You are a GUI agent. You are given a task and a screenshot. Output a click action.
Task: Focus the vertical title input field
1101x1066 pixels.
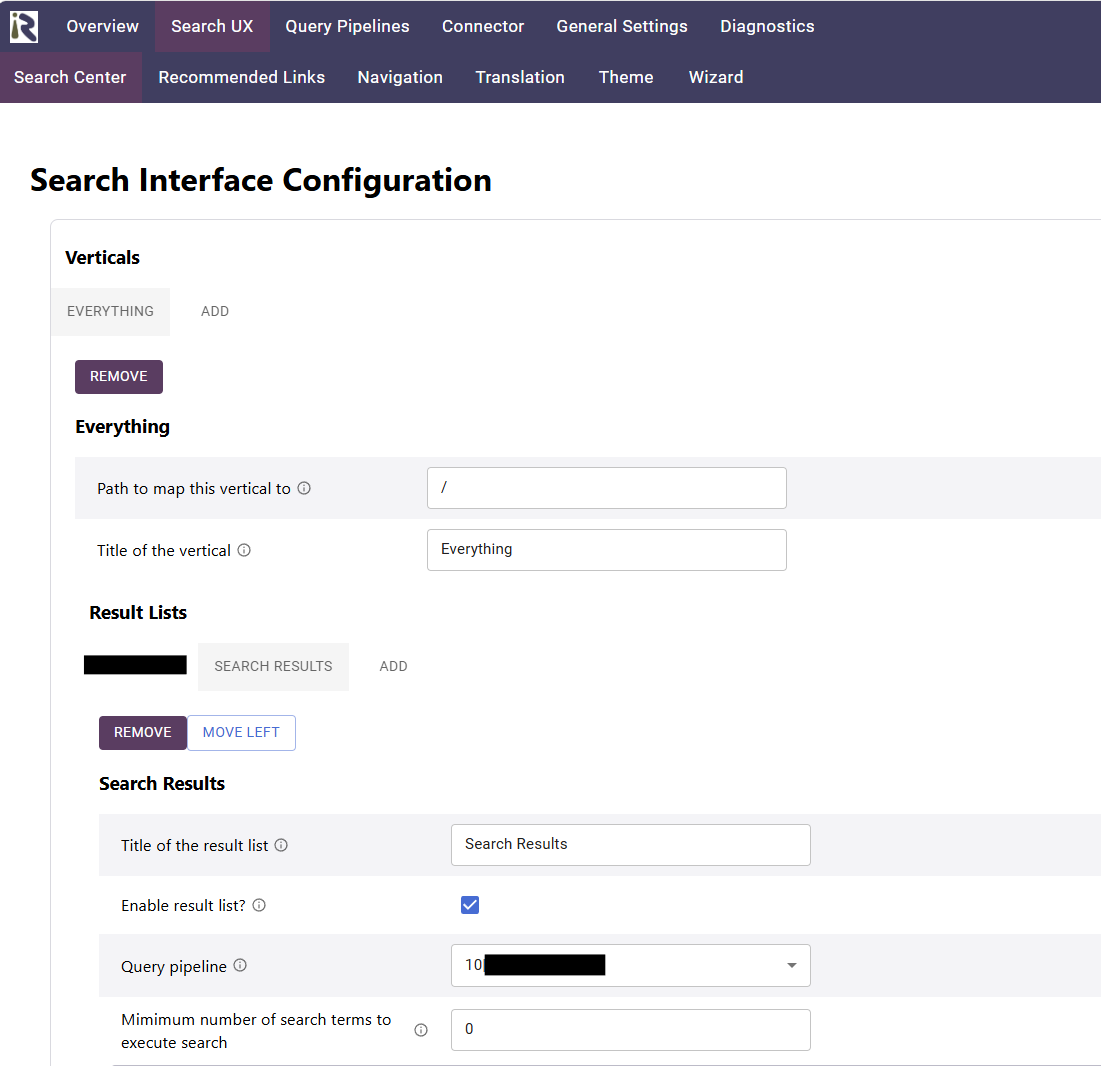(607, 550)
